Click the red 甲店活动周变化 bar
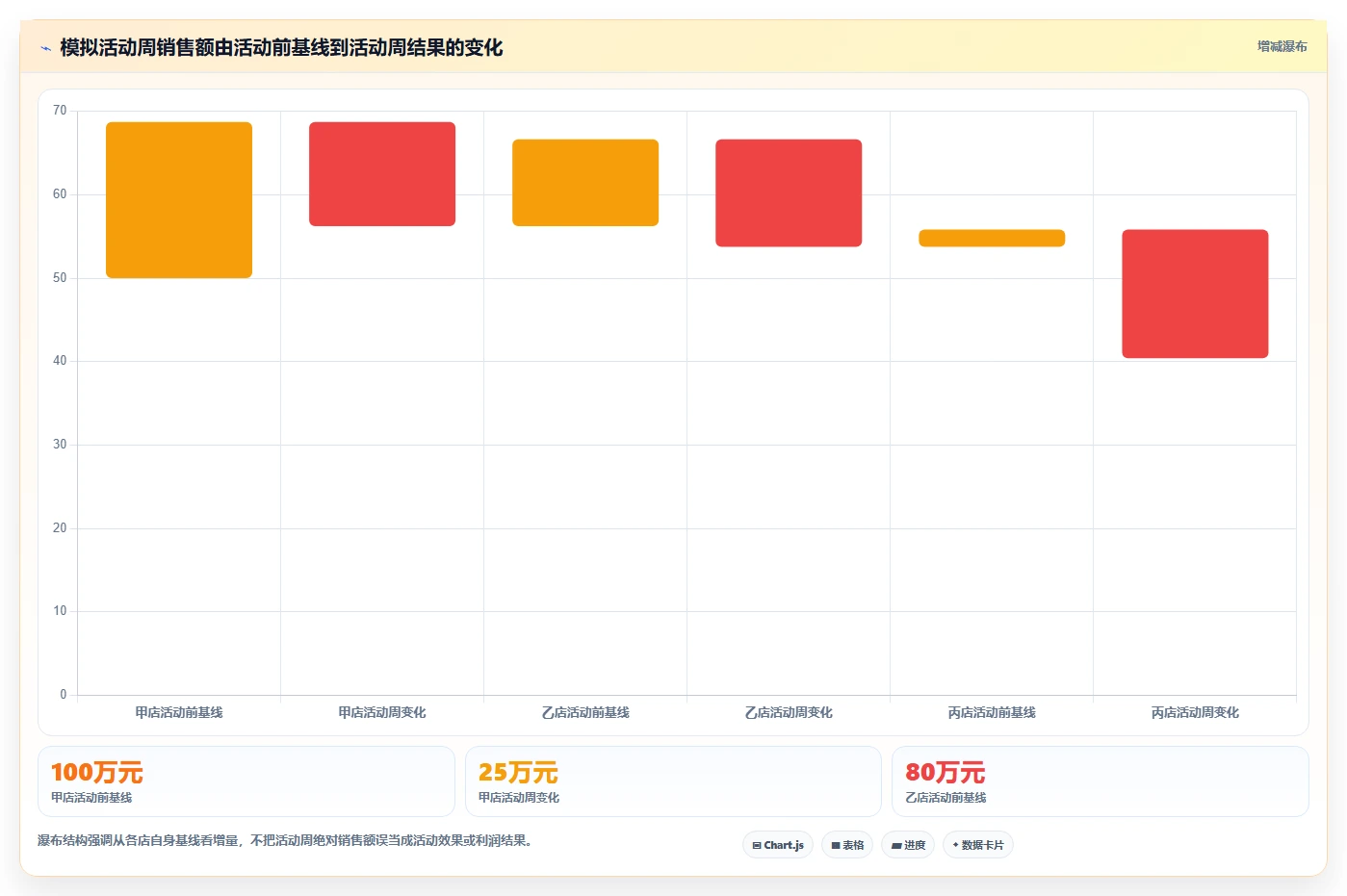1347x896 pixels. point(382,174)
